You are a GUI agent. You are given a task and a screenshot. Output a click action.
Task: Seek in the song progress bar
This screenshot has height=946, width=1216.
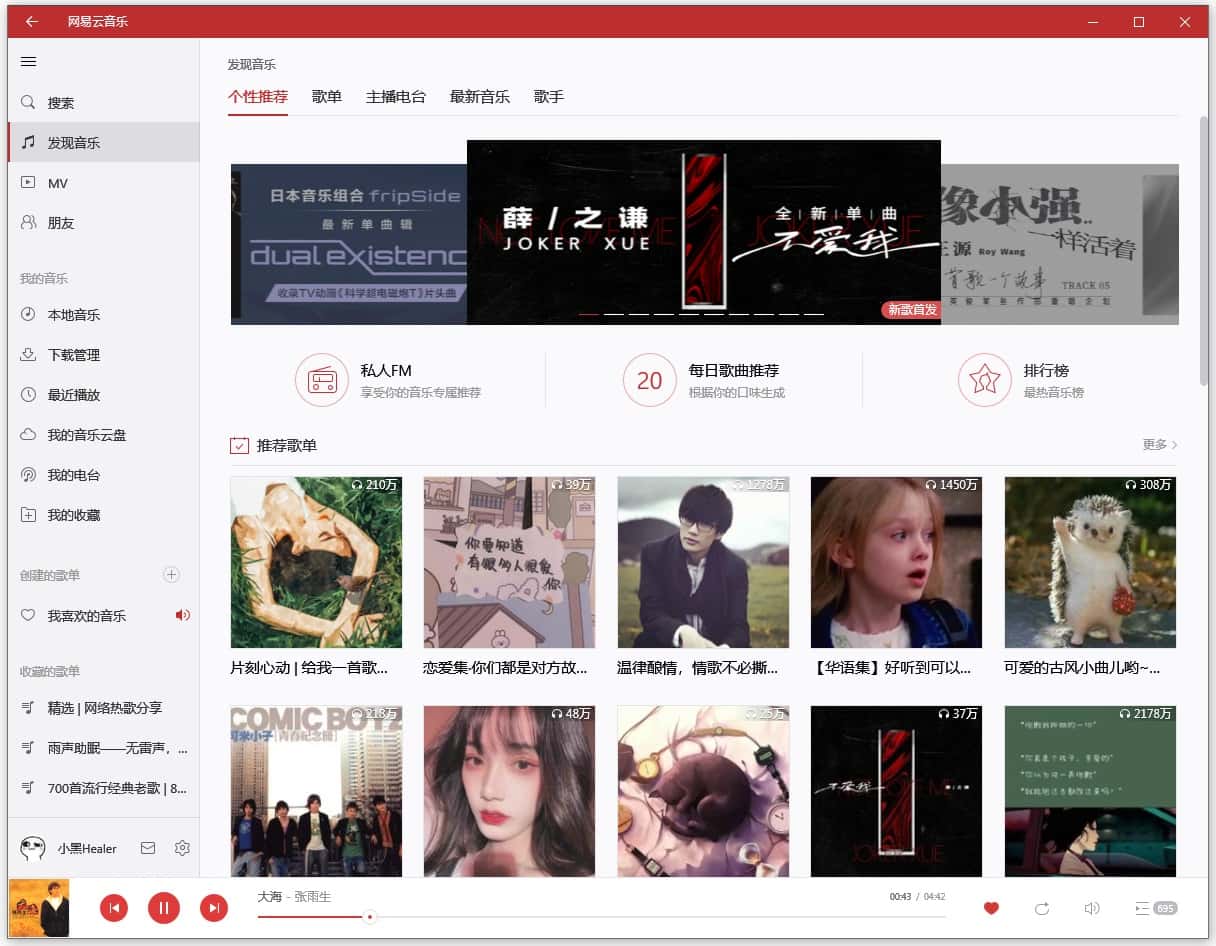pyautogui.click(x=602, y=917)
